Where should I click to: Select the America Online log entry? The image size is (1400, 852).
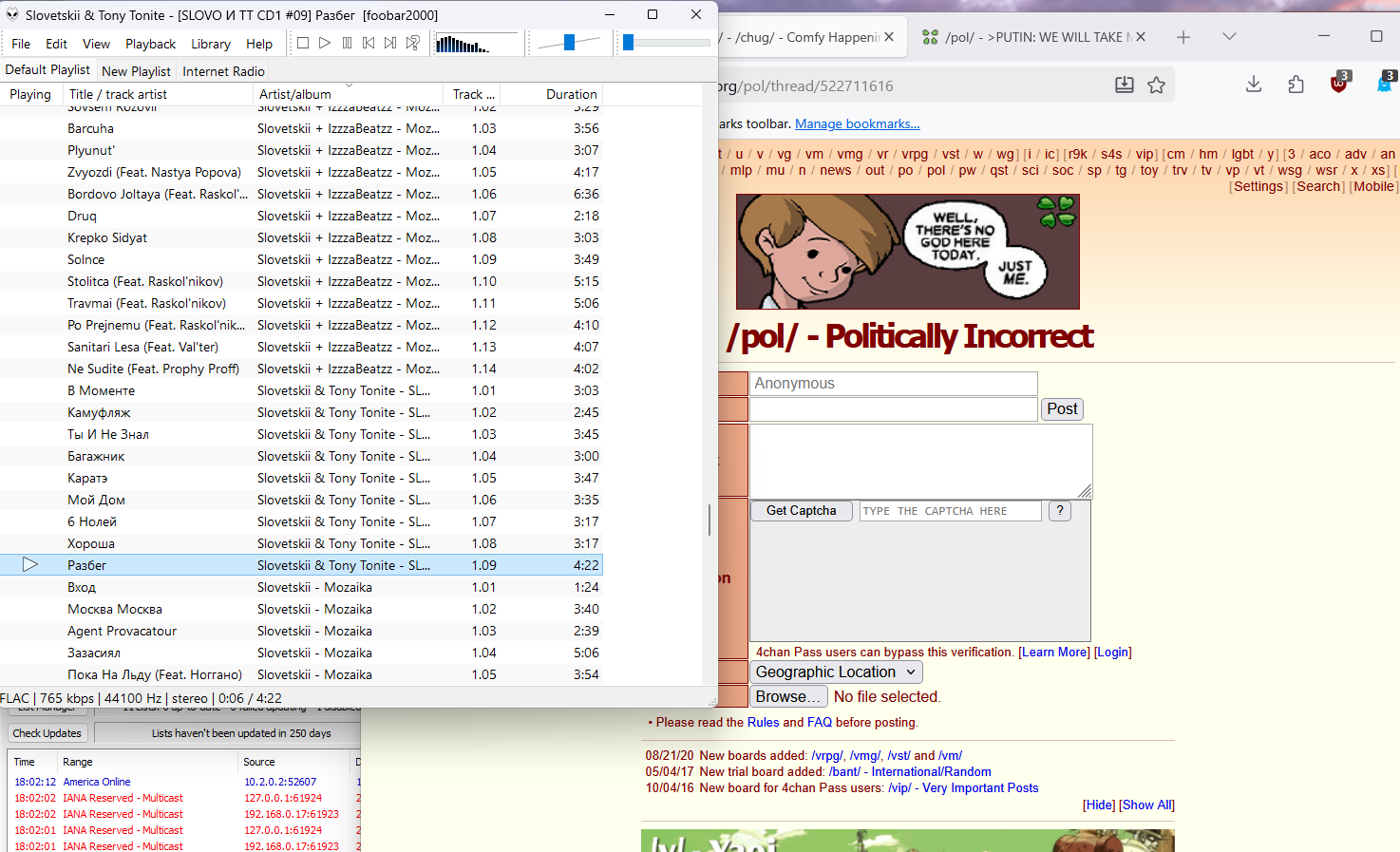(x=185, y=782)
